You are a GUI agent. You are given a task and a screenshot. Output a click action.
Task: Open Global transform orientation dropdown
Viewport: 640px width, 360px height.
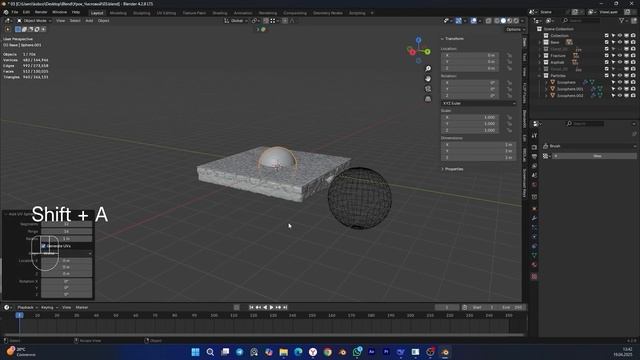click(236, 21)
